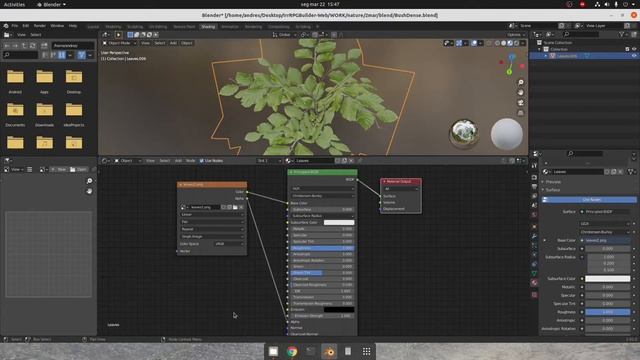Toggle the Use Nodes checkbox in node header
This screenshot has width=640, height=360.
[202, 161]
